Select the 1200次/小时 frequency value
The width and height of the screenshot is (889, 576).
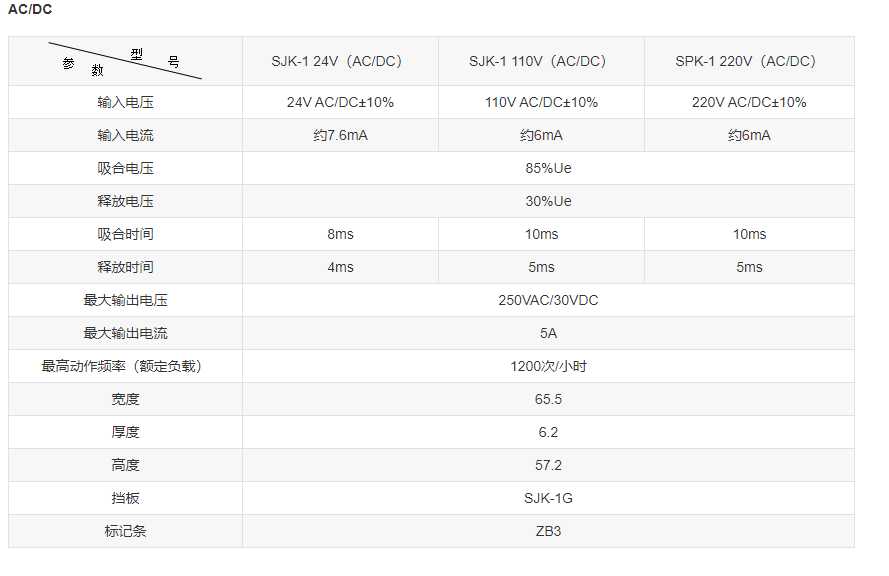point(548,366)
